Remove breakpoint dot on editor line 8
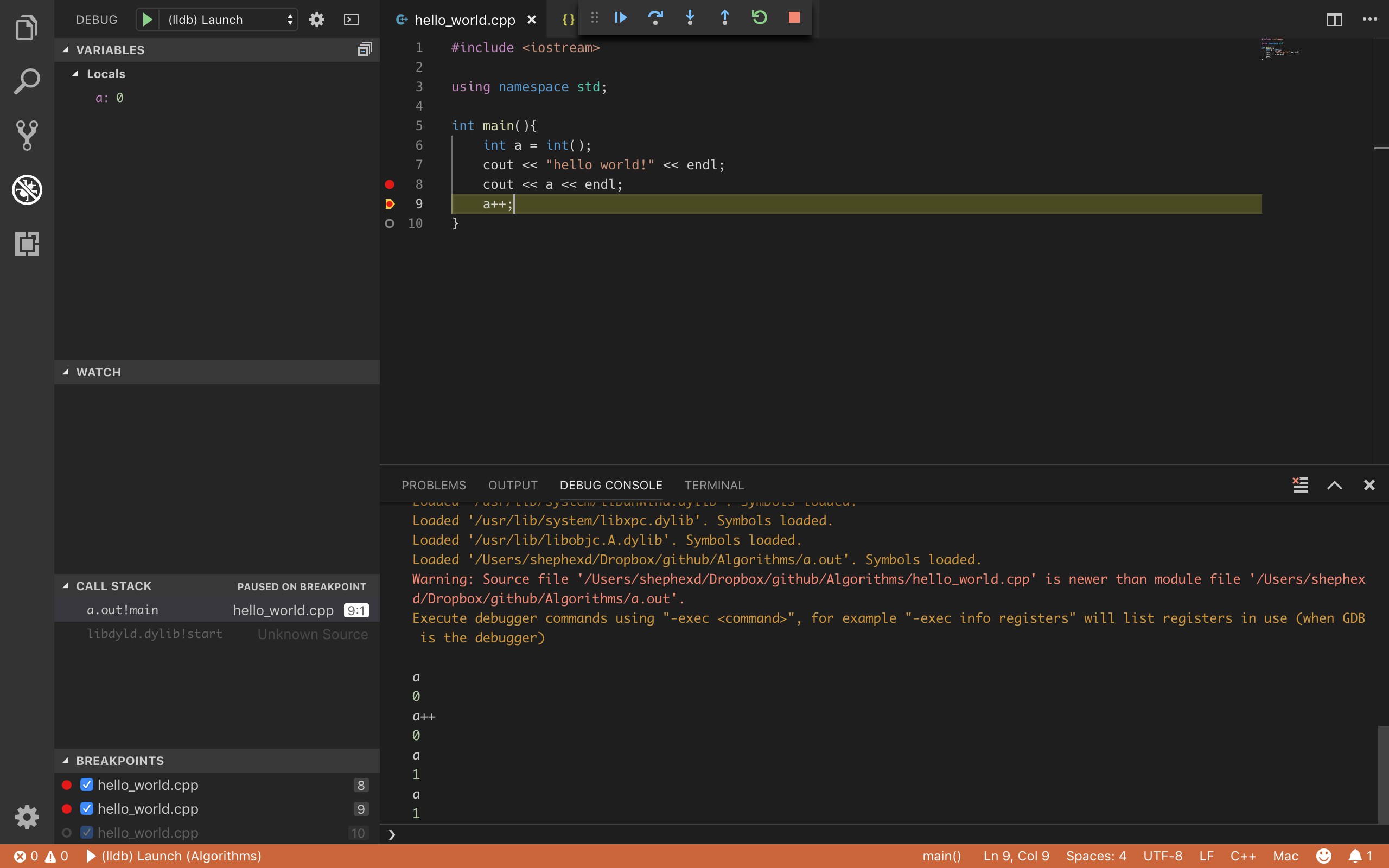The width and height of the screenshot is (1389, 868). (x=389, y=184)
